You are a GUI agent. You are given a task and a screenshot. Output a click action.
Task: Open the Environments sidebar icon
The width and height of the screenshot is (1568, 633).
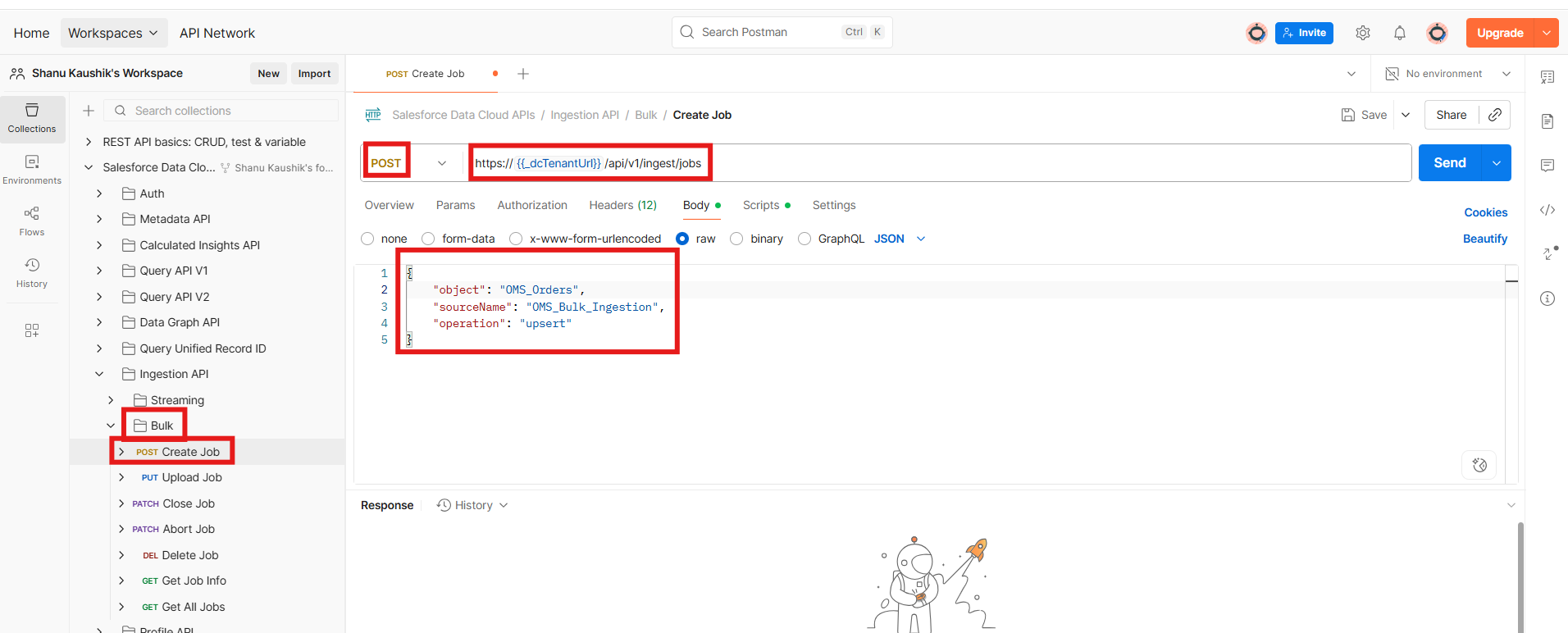32,169
